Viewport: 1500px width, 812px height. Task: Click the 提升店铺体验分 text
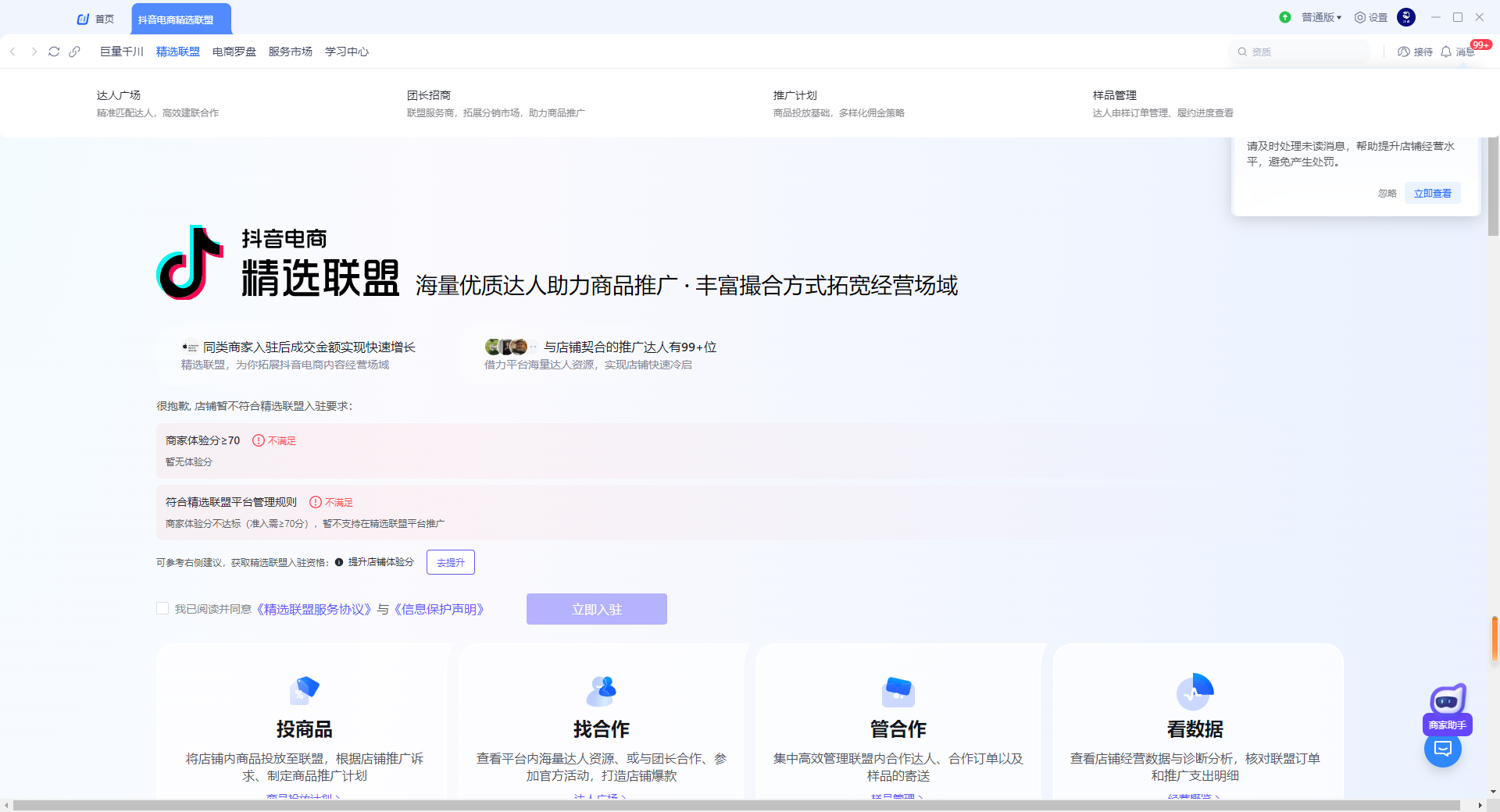[x=381, y=562]
